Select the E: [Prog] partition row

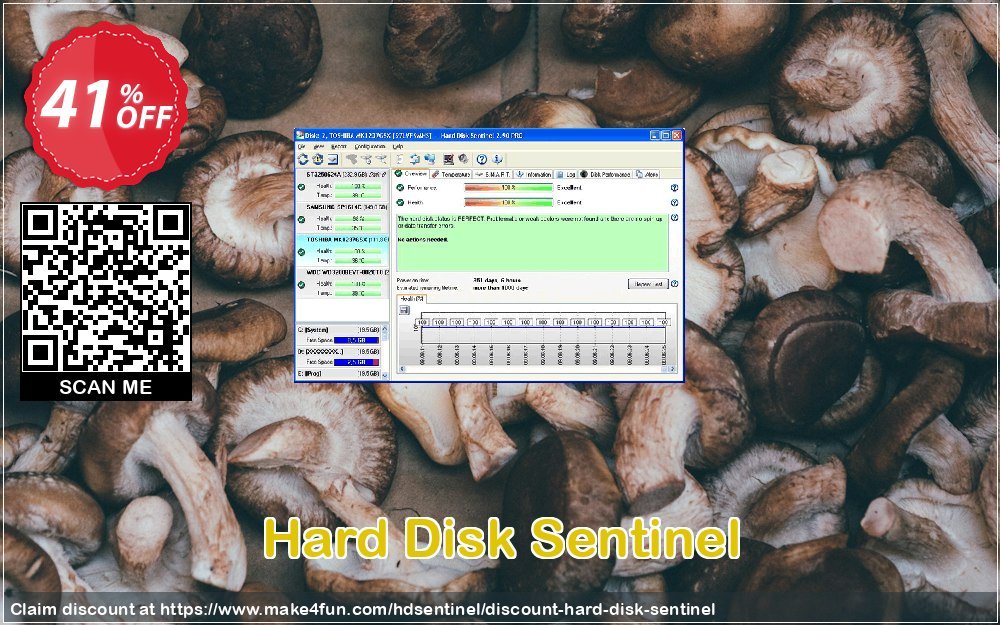pos(339,373)
